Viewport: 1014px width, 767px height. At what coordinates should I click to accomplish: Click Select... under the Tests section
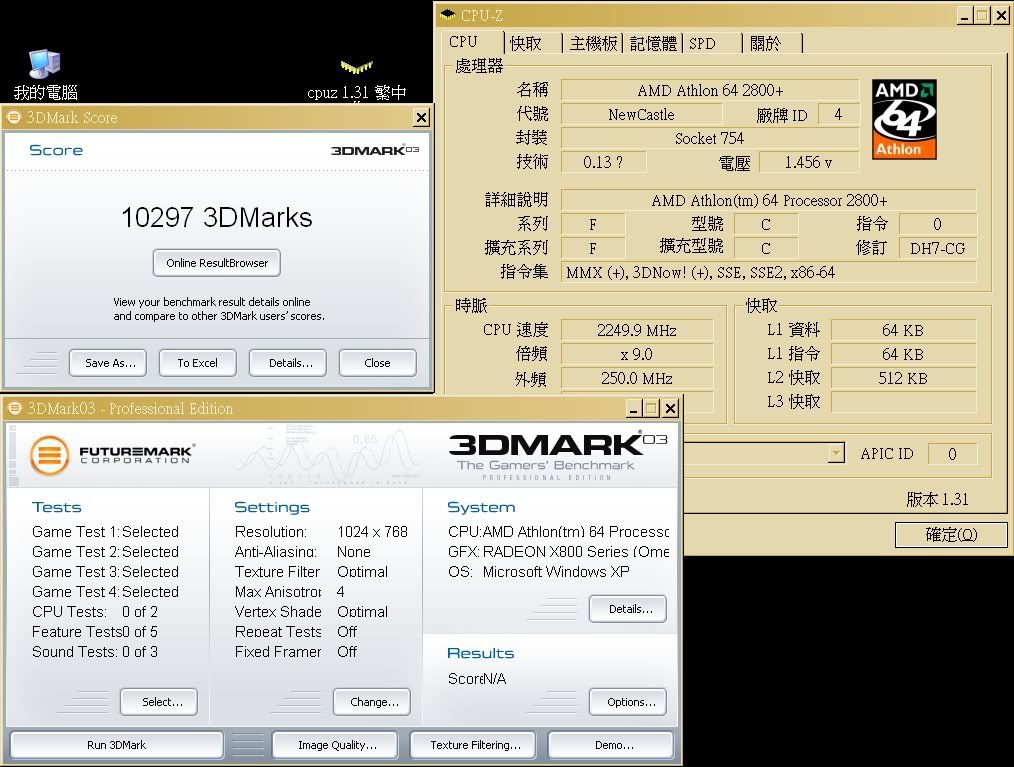159,702
